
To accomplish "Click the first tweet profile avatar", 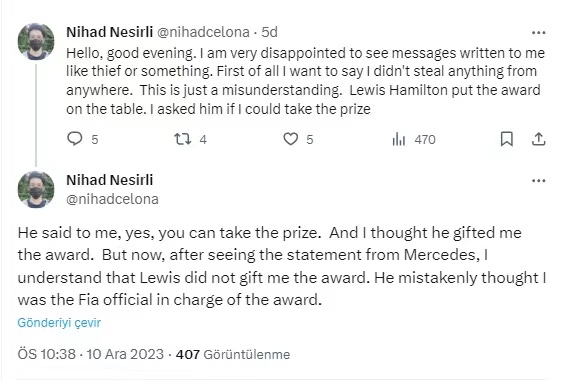I will pyautogui.click(x=36, y=41).
